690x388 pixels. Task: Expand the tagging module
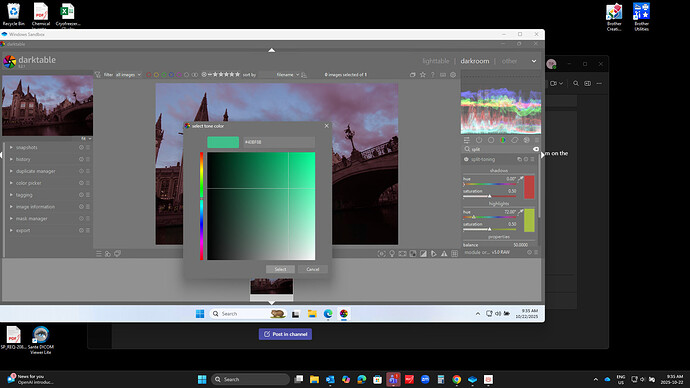(x=11, y=195)
